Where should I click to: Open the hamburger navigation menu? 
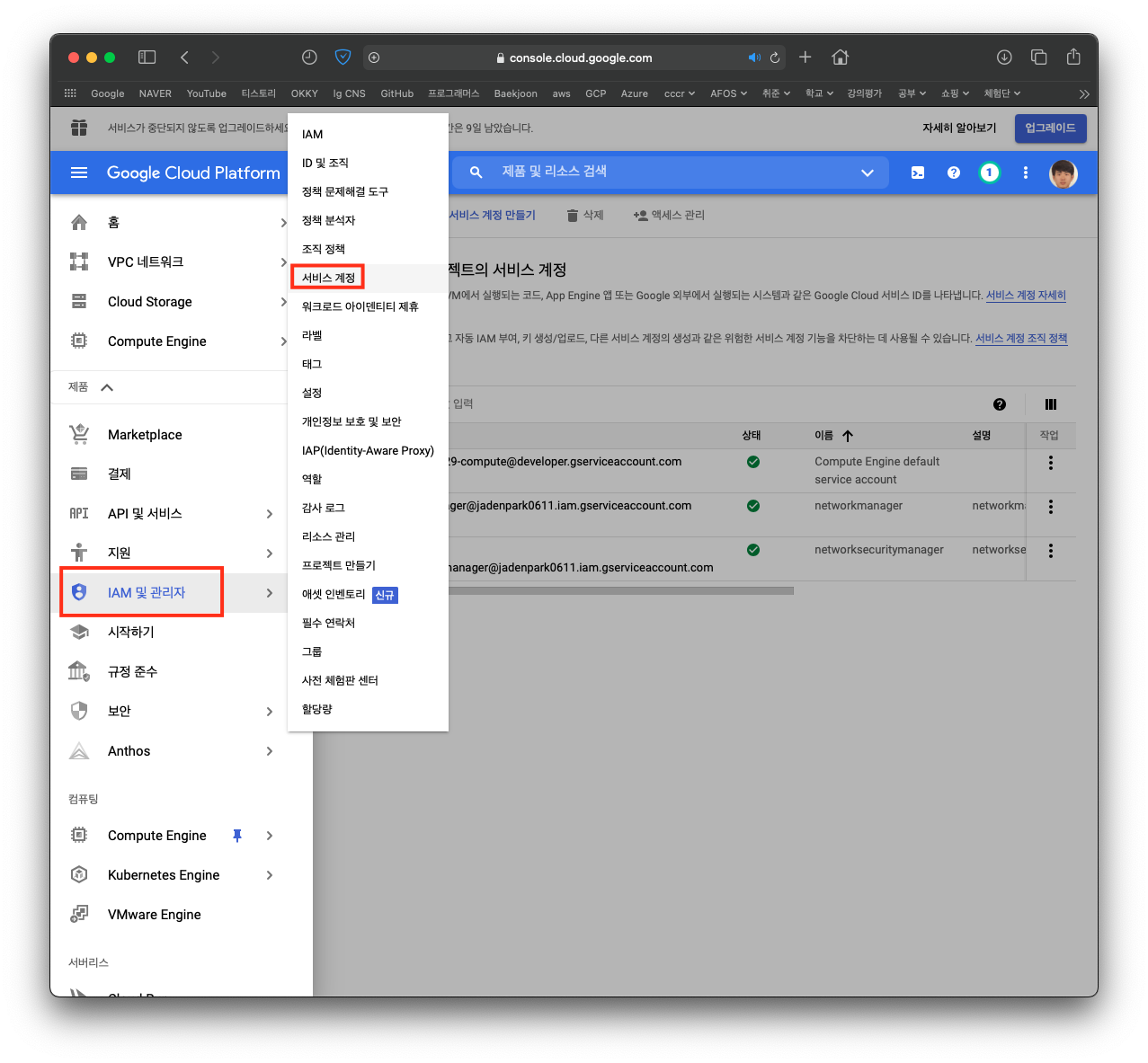pos(79,173)
